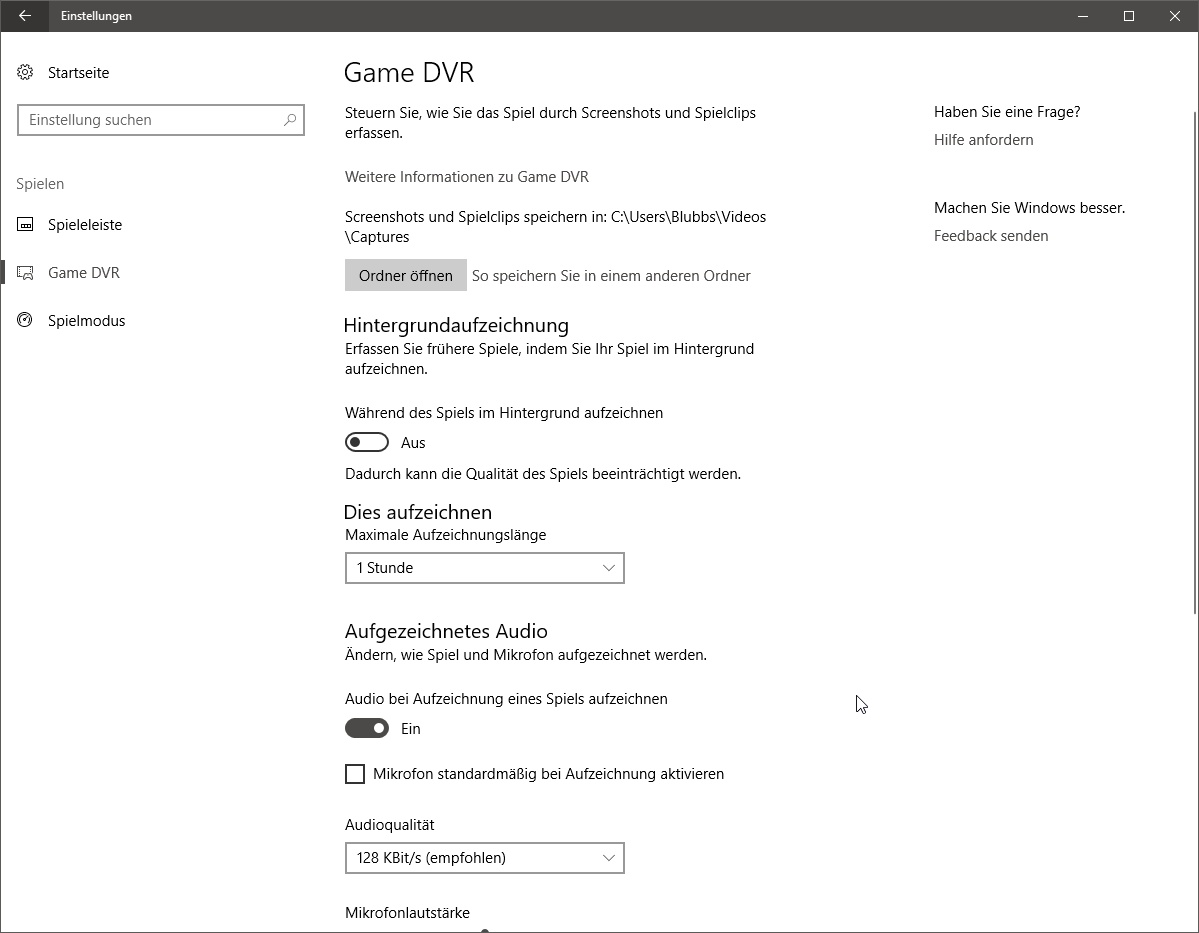Click the 'Hilfe anfordern' link
The image size is (1199, 933).
point(983,140)
